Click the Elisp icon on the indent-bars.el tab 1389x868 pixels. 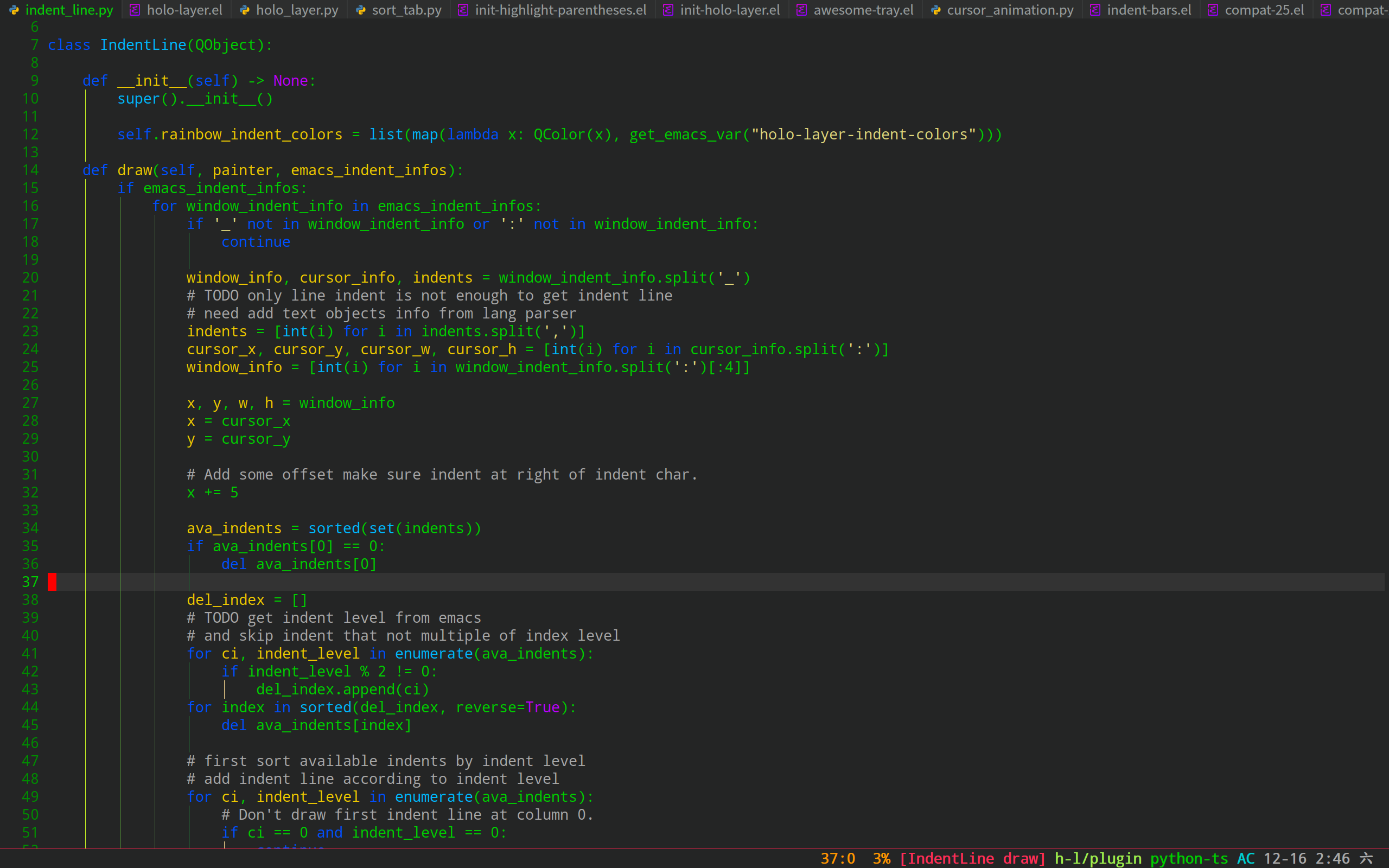click(x=1095, y=10)
